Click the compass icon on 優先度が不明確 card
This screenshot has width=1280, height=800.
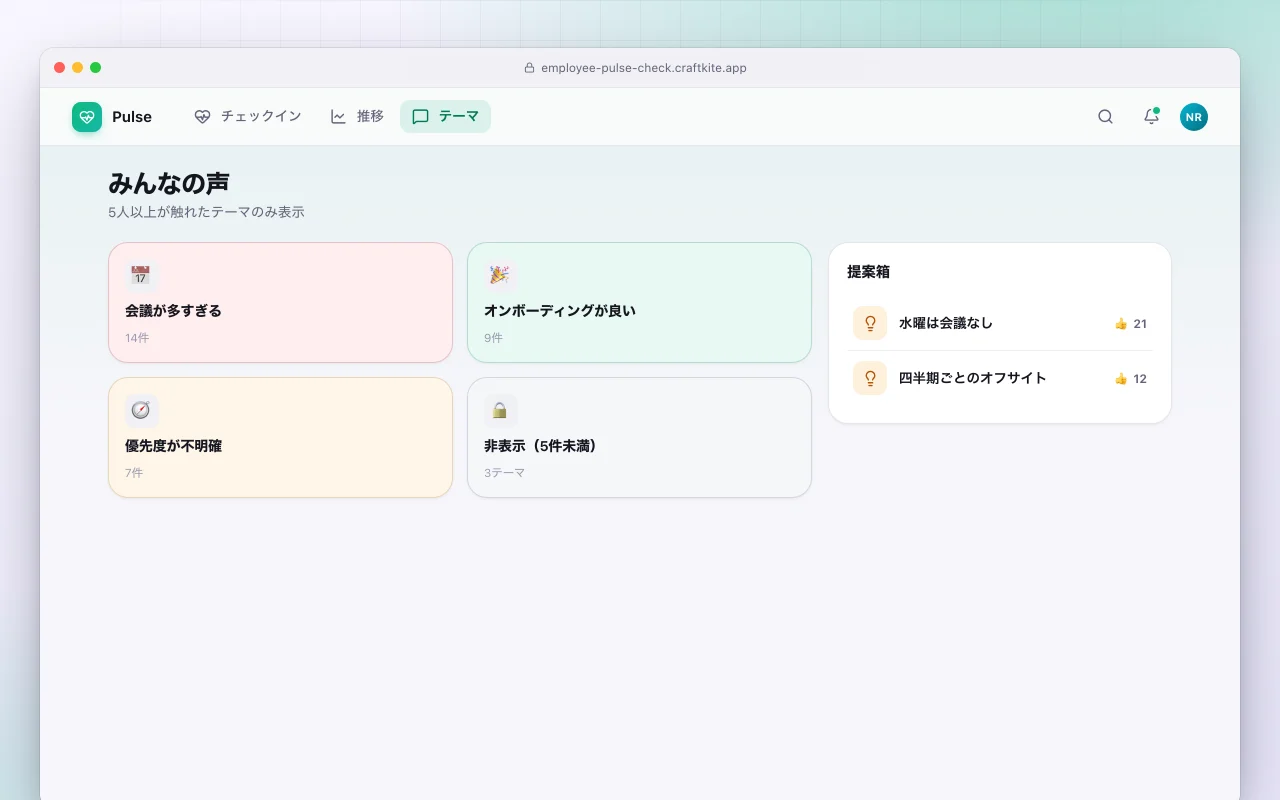point(140,410)
